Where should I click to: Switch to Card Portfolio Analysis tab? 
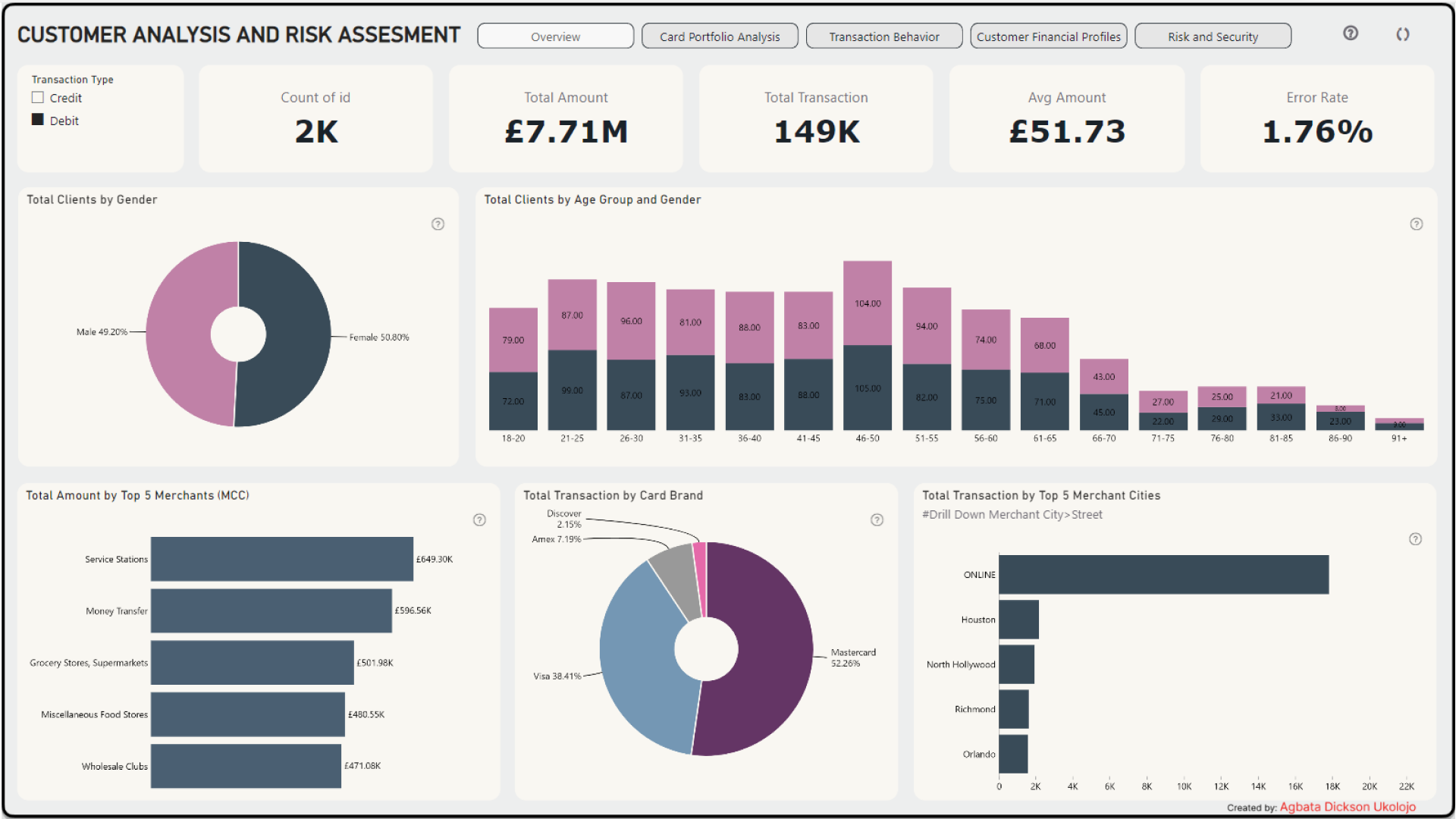[x=720, y=36]
